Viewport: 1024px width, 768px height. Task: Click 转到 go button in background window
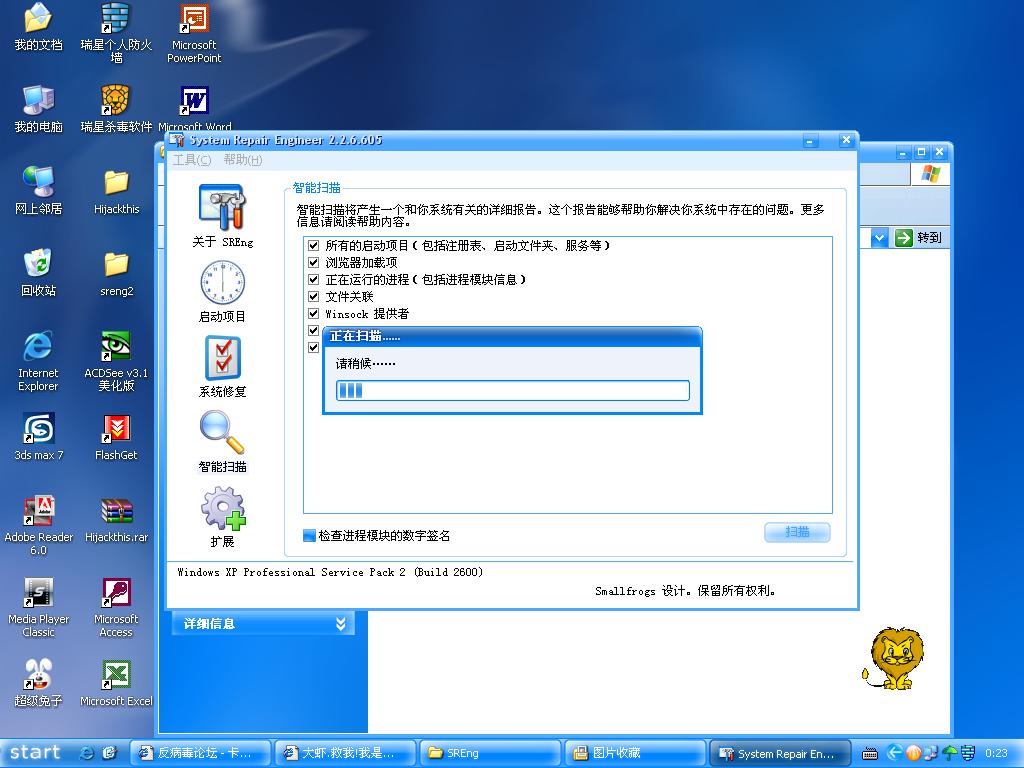(918, 238)
